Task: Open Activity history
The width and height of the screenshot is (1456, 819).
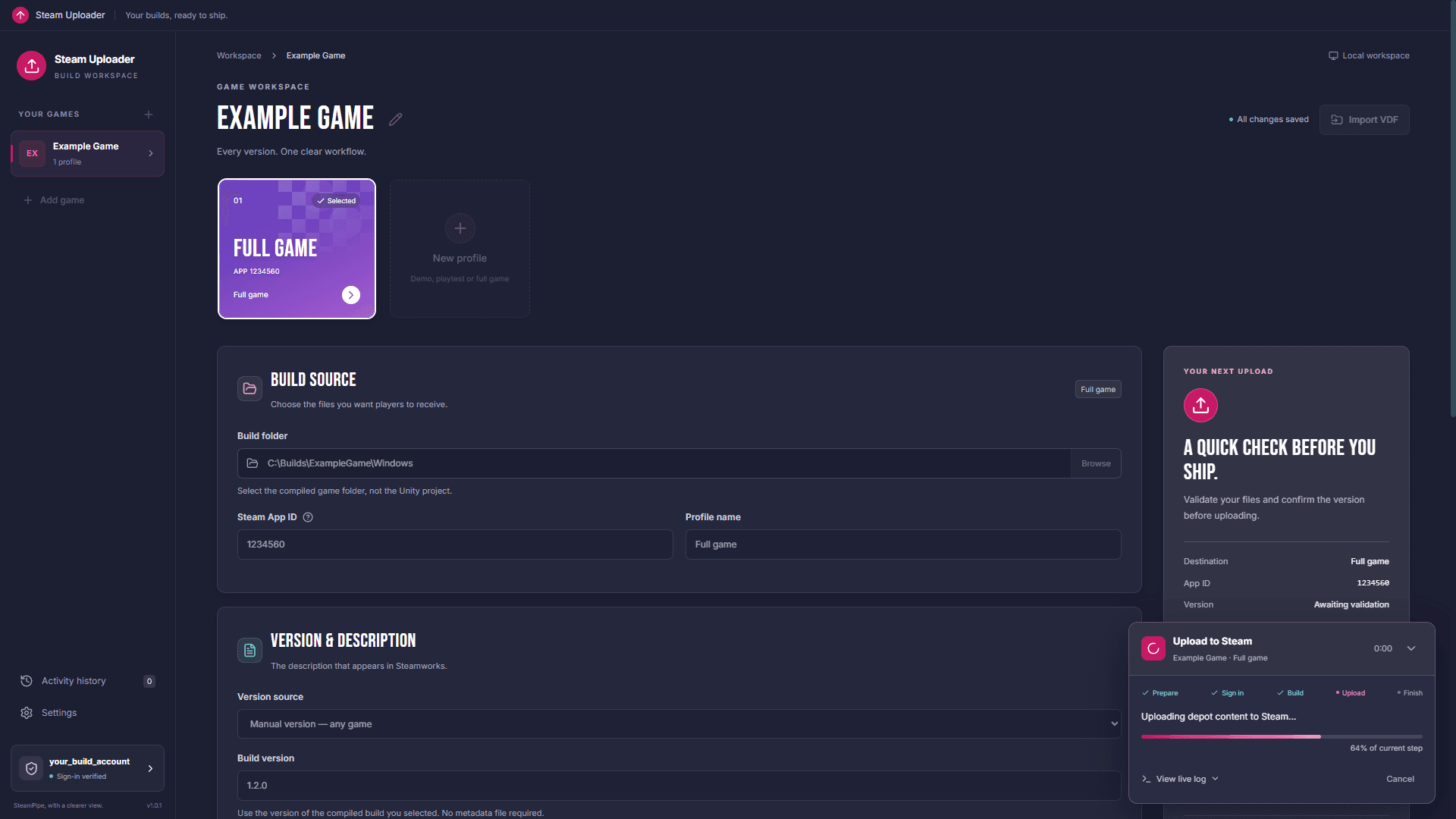Action: point(87,681)
